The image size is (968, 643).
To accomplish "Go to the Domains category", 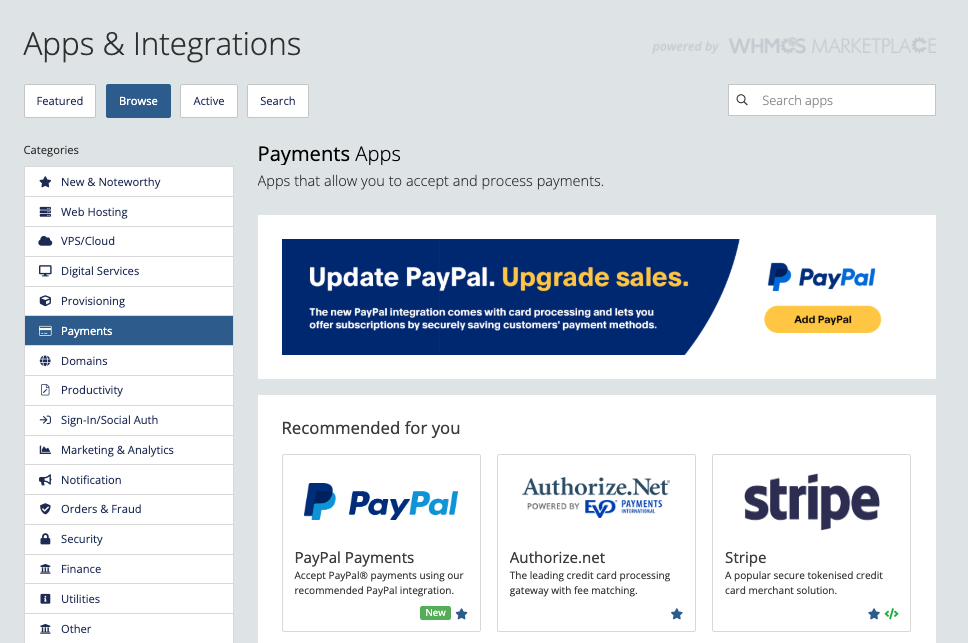I will (x=129, y=361).
